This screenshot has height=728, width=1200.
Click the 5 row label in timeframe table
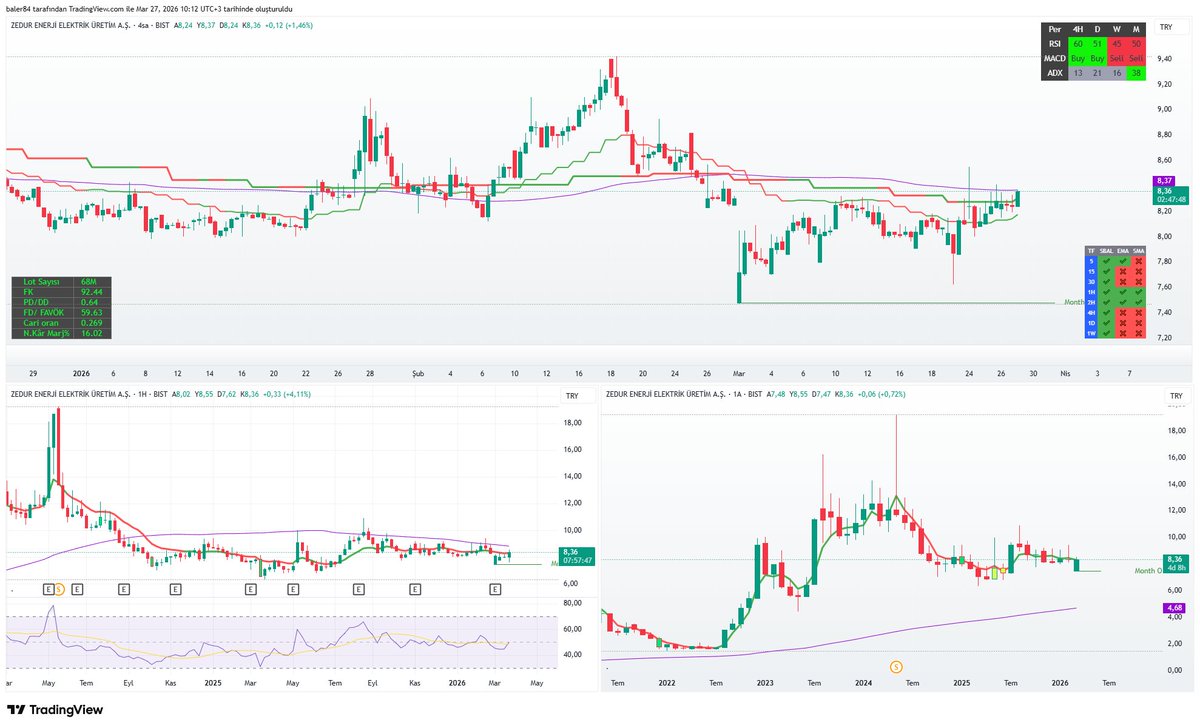(1091, 260)
